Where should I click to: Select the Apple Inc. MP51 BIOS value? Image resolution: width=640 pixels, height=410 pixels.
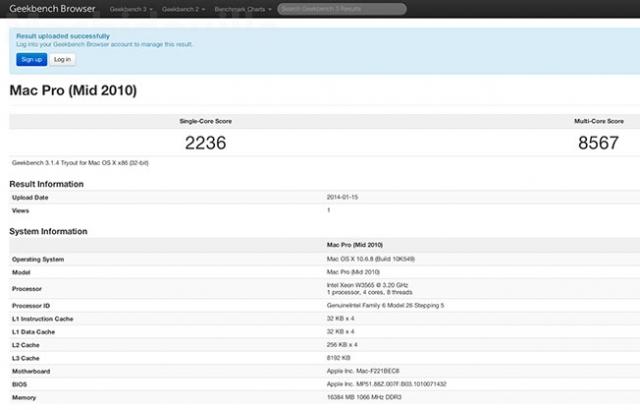pyautogui.click(x=387, y=384)
